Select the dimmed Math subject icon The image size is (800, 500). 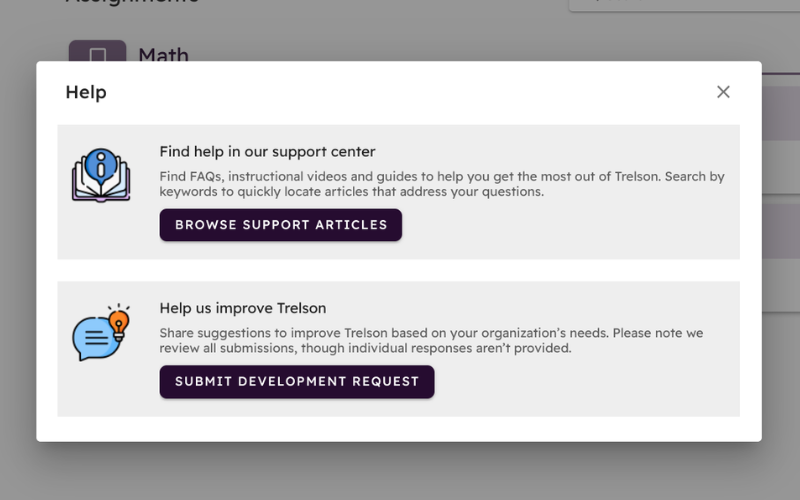pos(97,51)
